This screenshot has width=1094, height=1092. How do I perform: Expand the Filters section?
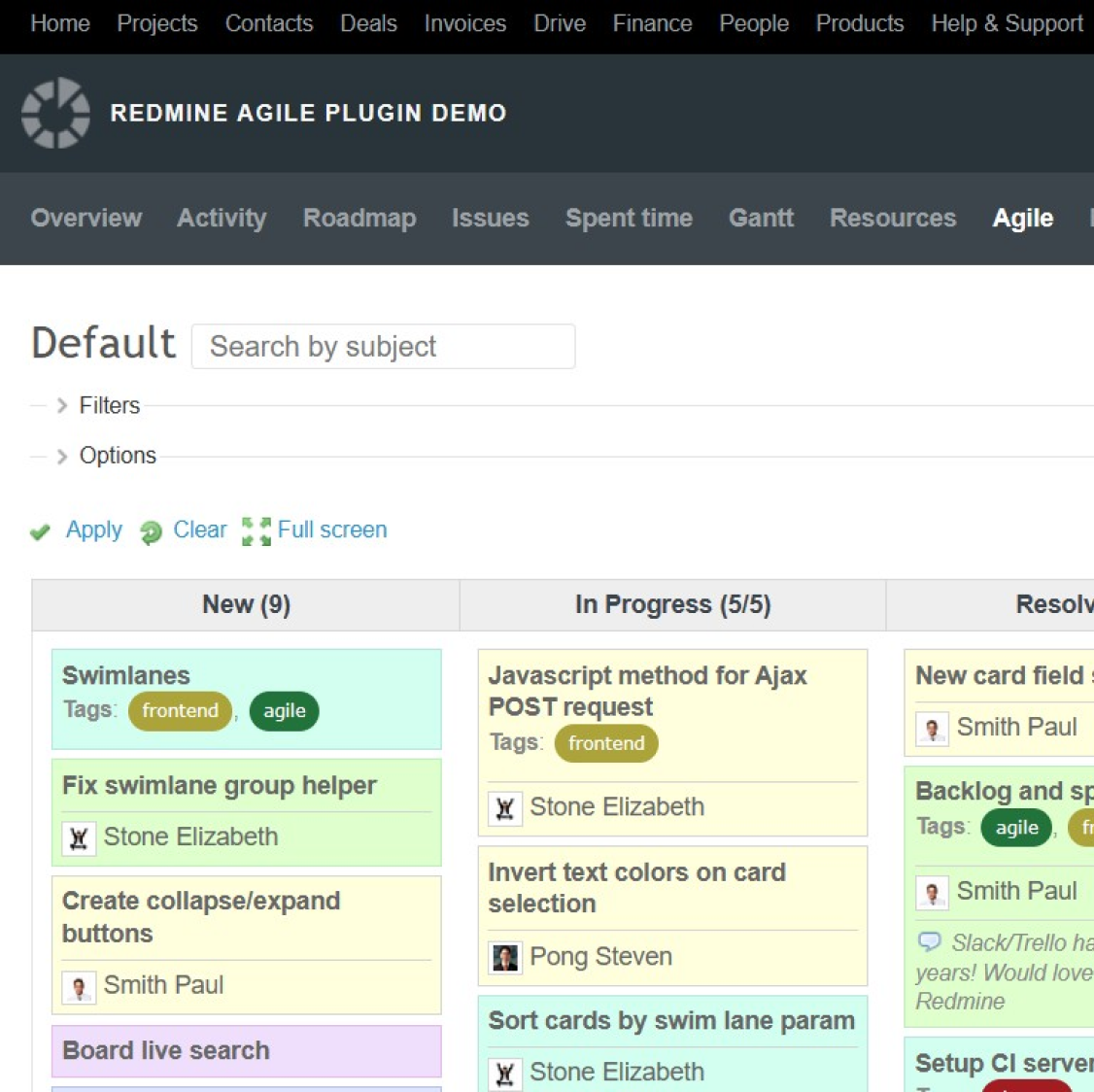(x=109, y=405)
